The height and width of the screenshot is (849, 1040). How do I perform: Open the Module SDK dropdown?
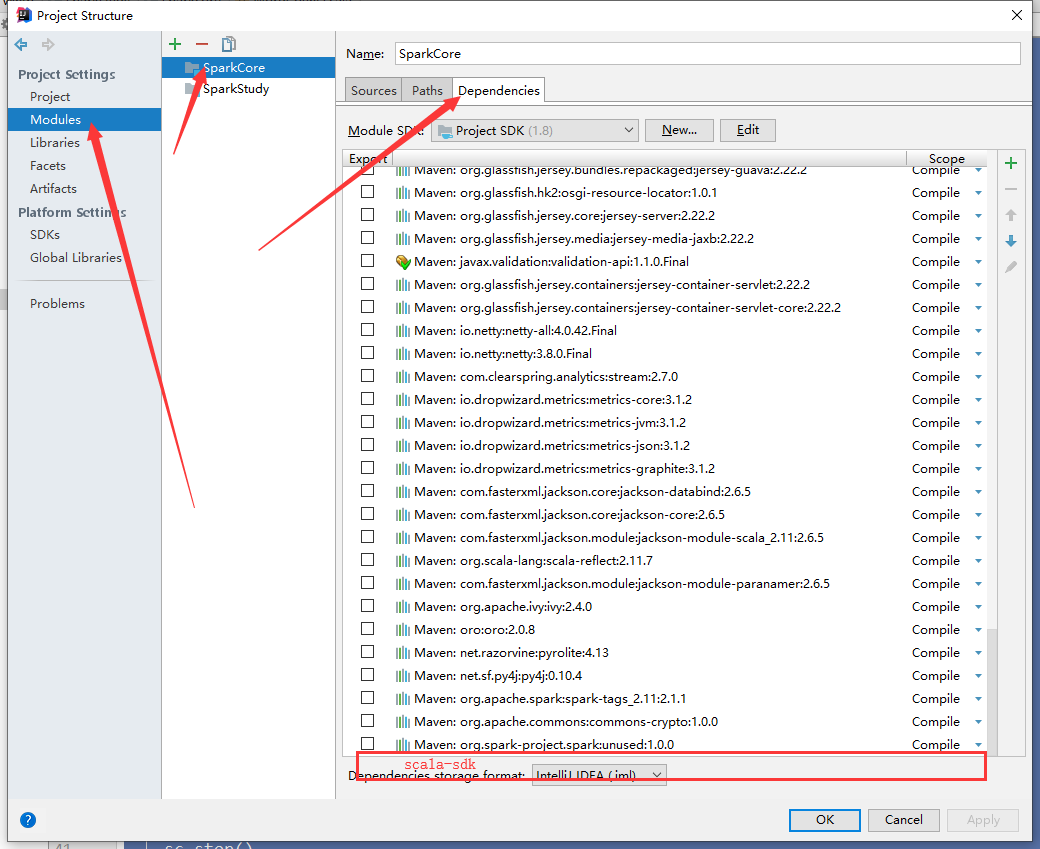click(x=535, y=131)
